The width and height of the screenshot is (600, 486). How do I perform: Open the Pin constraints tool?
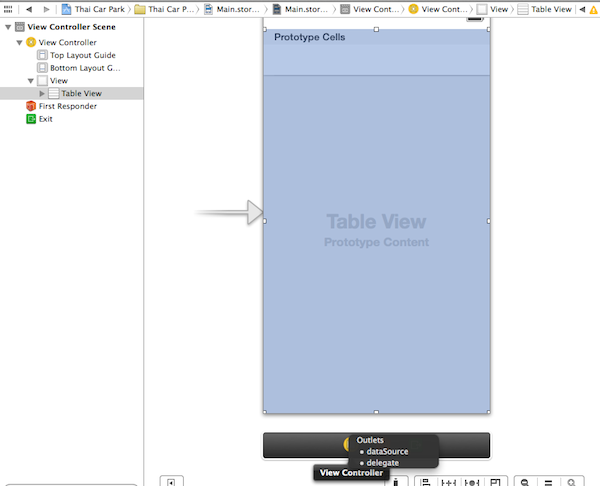pyautogui.click(x=448, y=482)
